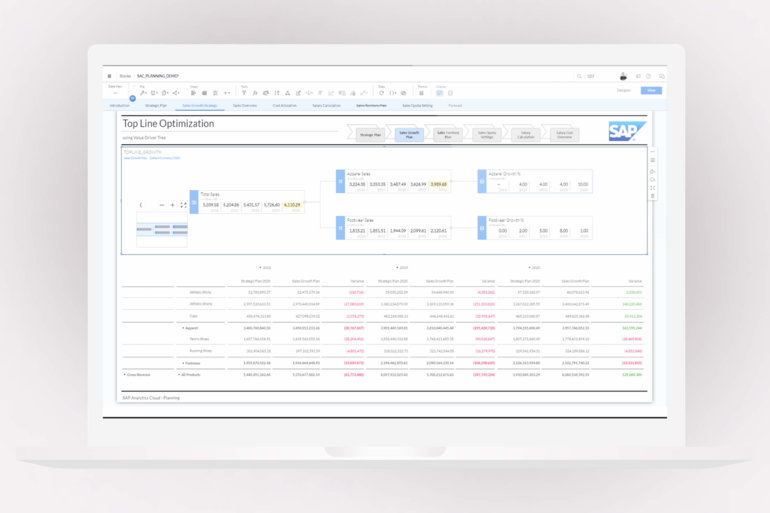Select the Running Shoes table row label
Viewport: 770px width, 513px height.
[200, 351]
